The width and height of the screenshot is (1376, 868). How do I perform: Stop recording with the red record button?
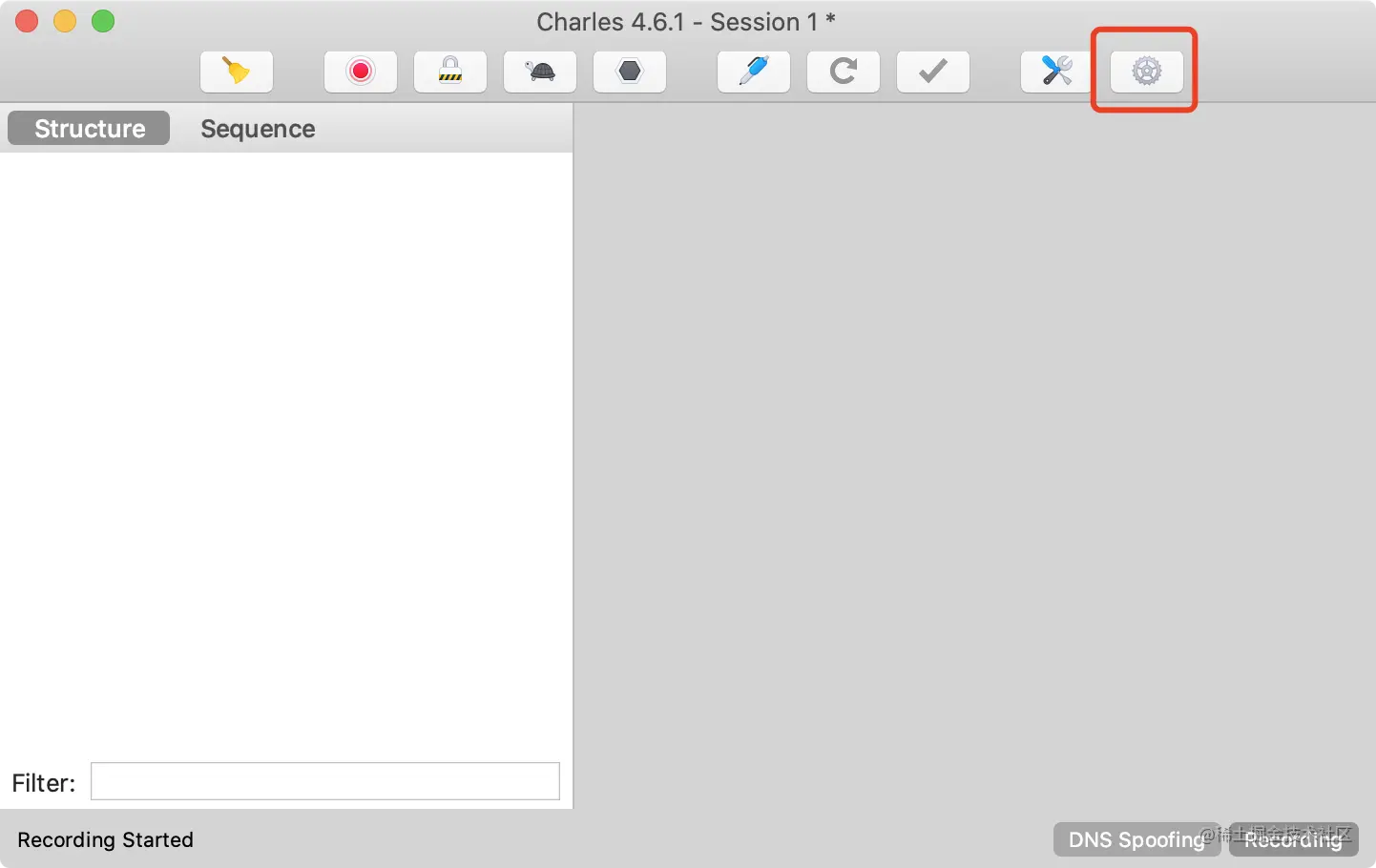click(x=361, y=72)
